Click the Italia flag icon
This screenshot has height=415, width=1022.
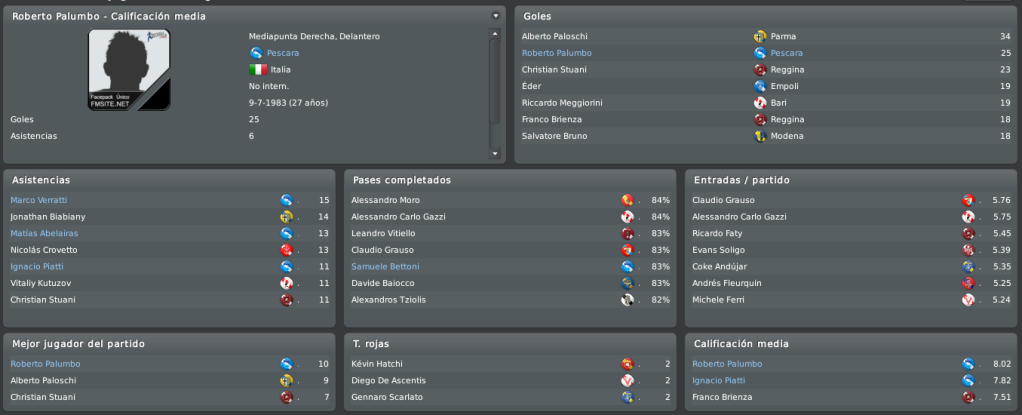tap(258, 69)
